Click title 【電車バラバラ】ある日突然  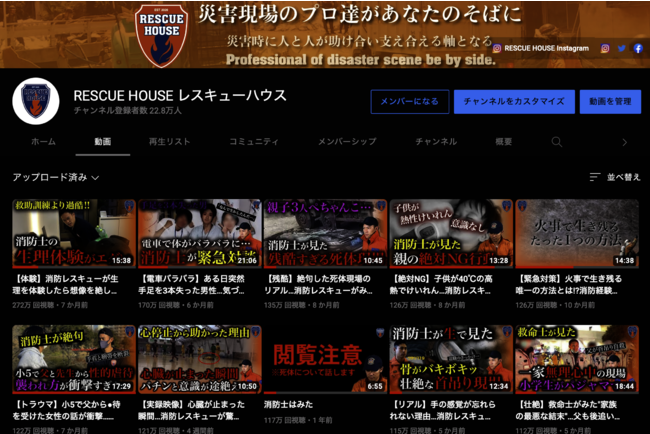click(x=192, y=284)
